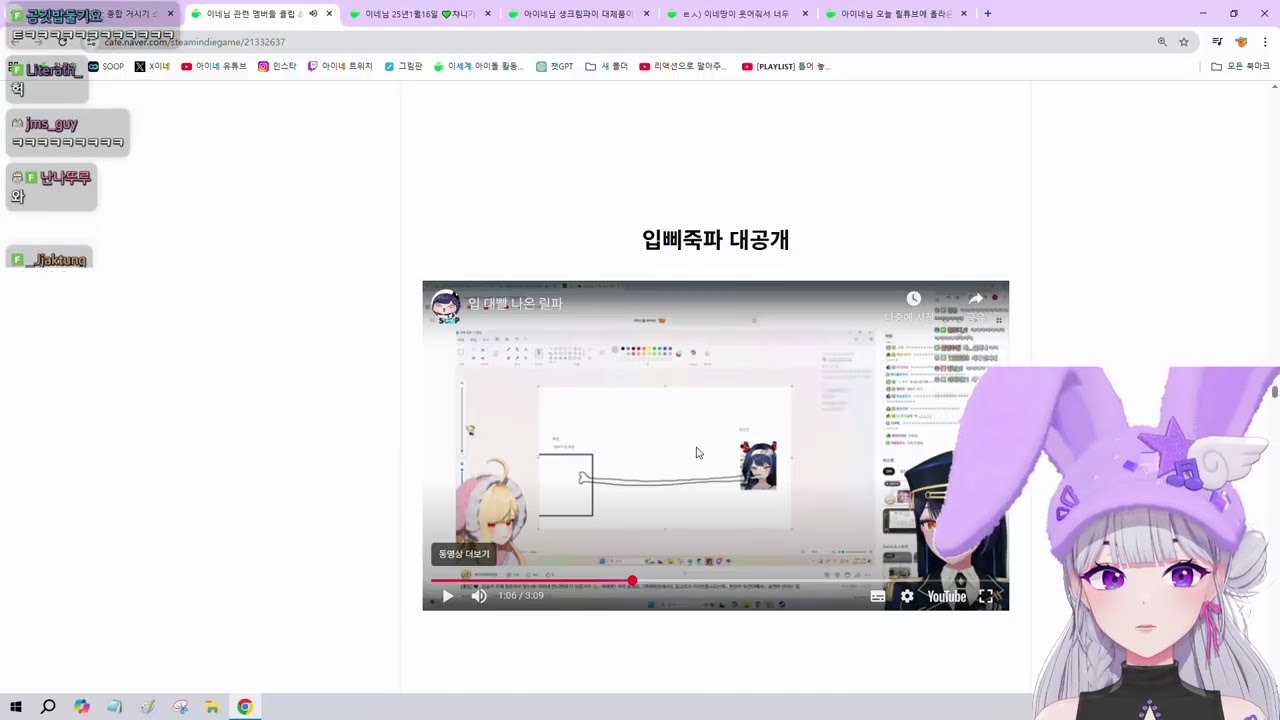Open the 인스타 bookmark
Viewport: 1280px width, 720px height.
(x=277, y=66)
